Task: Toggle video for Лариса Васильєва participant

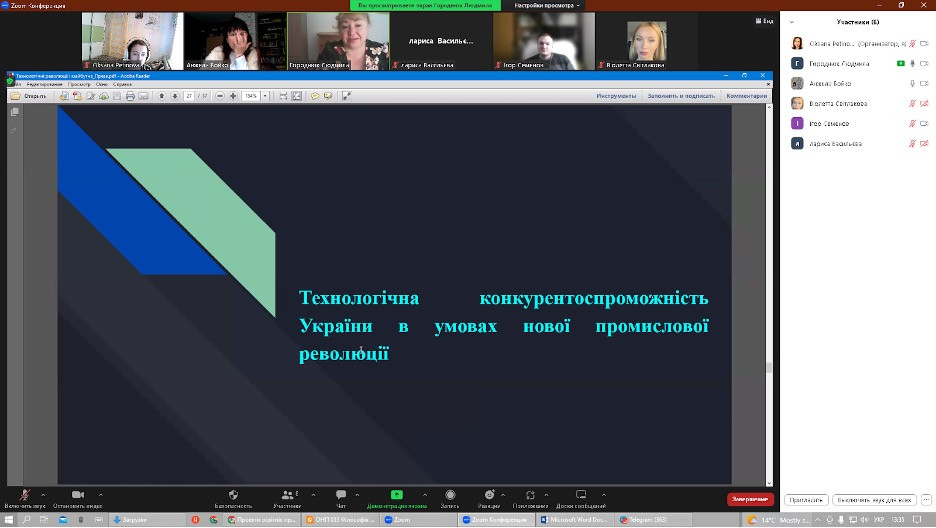Action: click(924, 143)
